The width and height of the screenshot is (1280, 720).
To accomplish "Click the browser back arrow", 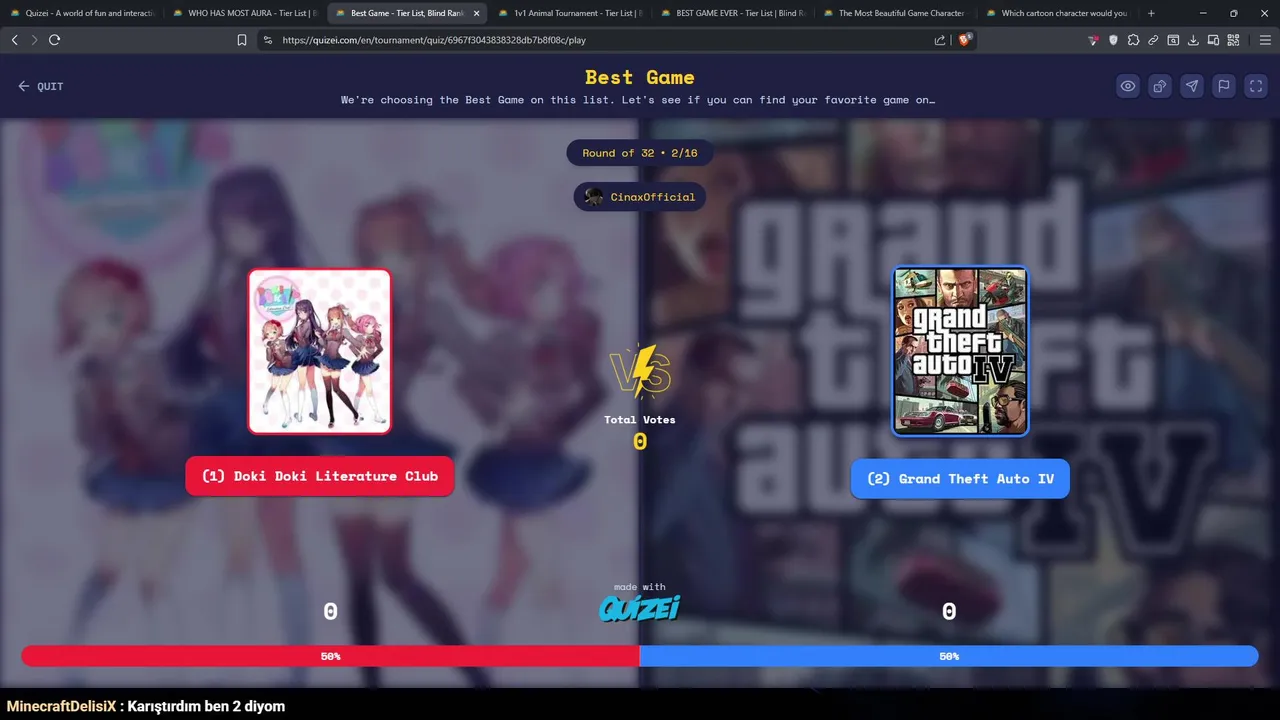I will point(14,40).
